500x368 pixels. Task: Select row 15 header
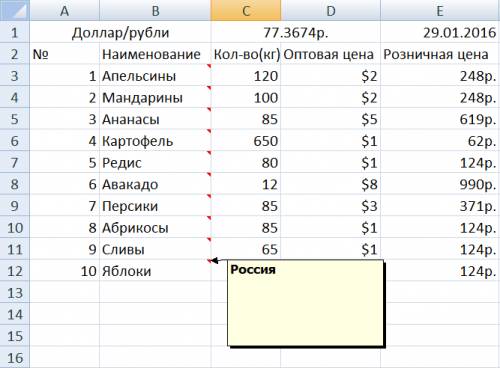pos(15,335)
